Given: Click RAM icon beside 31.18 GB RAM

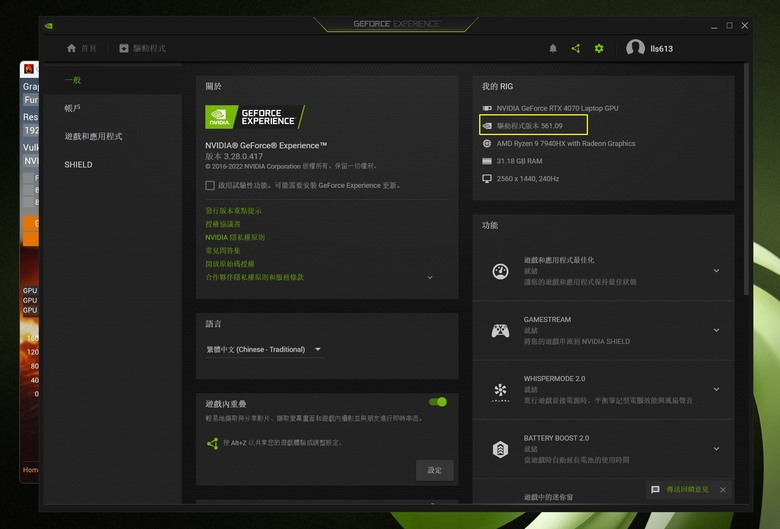Looking at the screenshot, I should (x=487, y=161).
